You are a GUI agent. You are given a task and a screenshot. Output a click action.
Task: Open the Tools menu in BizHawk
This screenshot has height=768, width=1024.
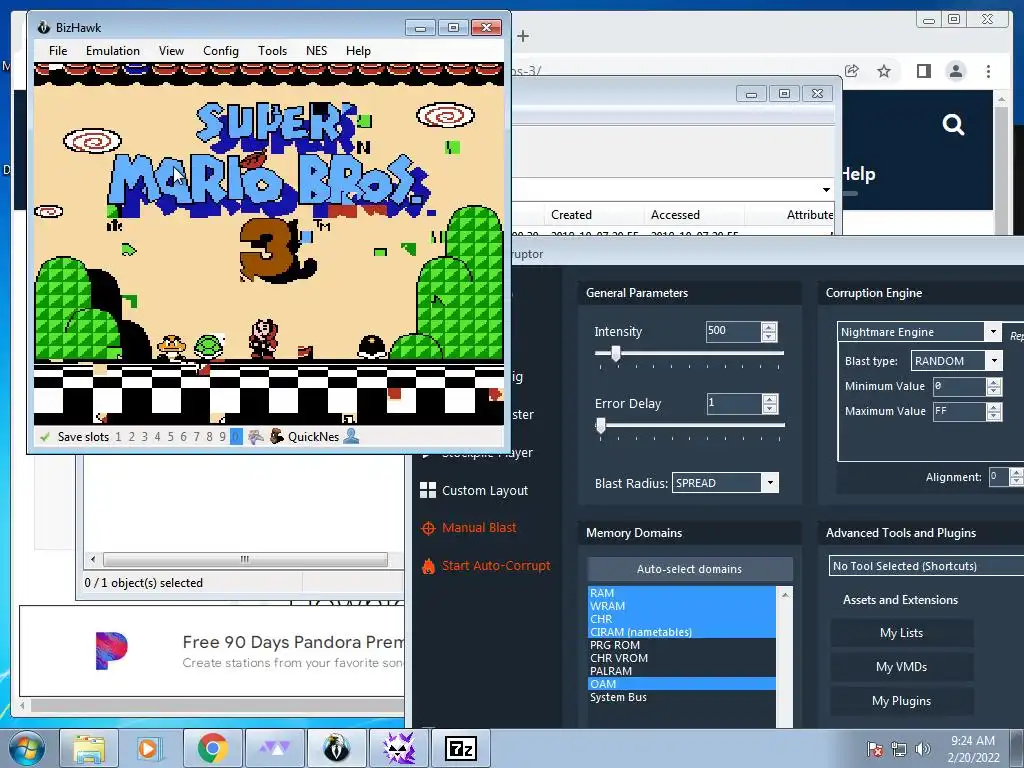point(272,51)
